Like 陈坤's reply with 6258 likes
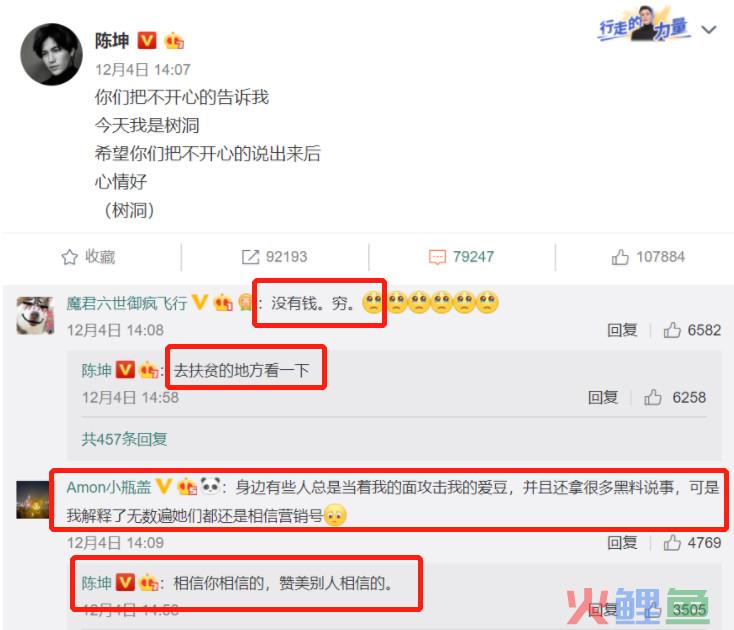The height and width of the screenshot is (630, 734). (653, 397)
